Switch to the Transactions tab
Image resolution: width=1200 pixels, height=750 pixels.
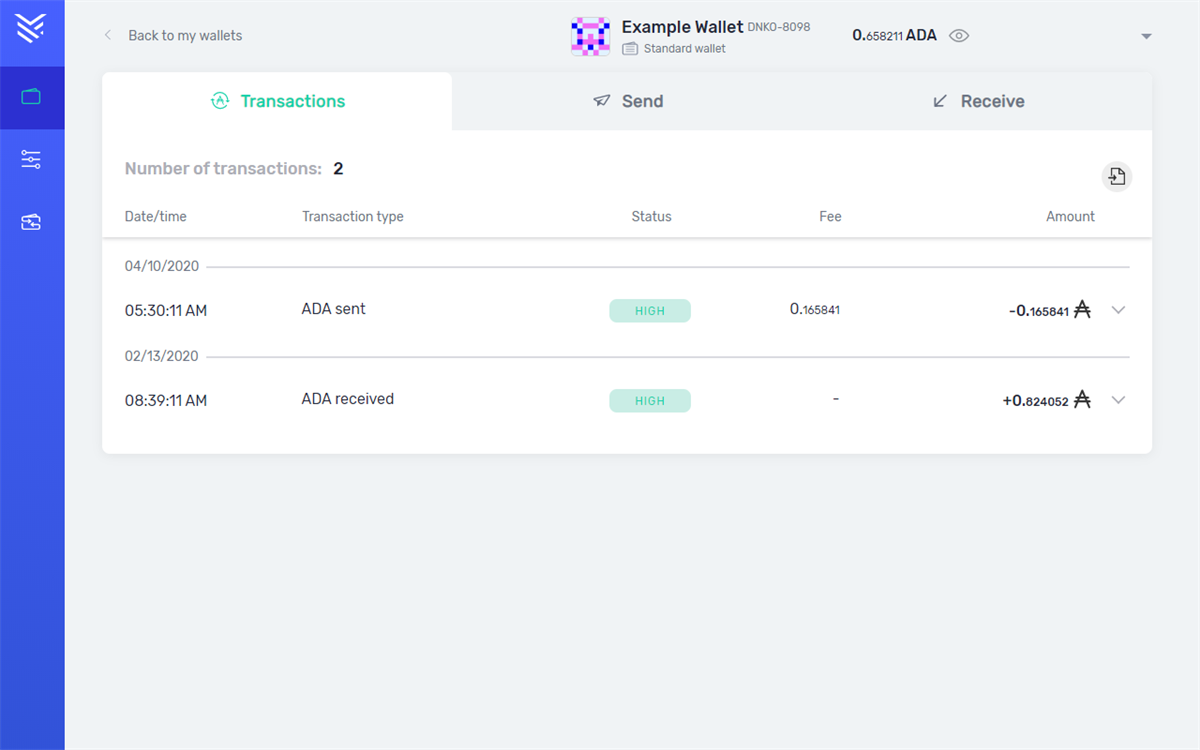tap(277, 101)
